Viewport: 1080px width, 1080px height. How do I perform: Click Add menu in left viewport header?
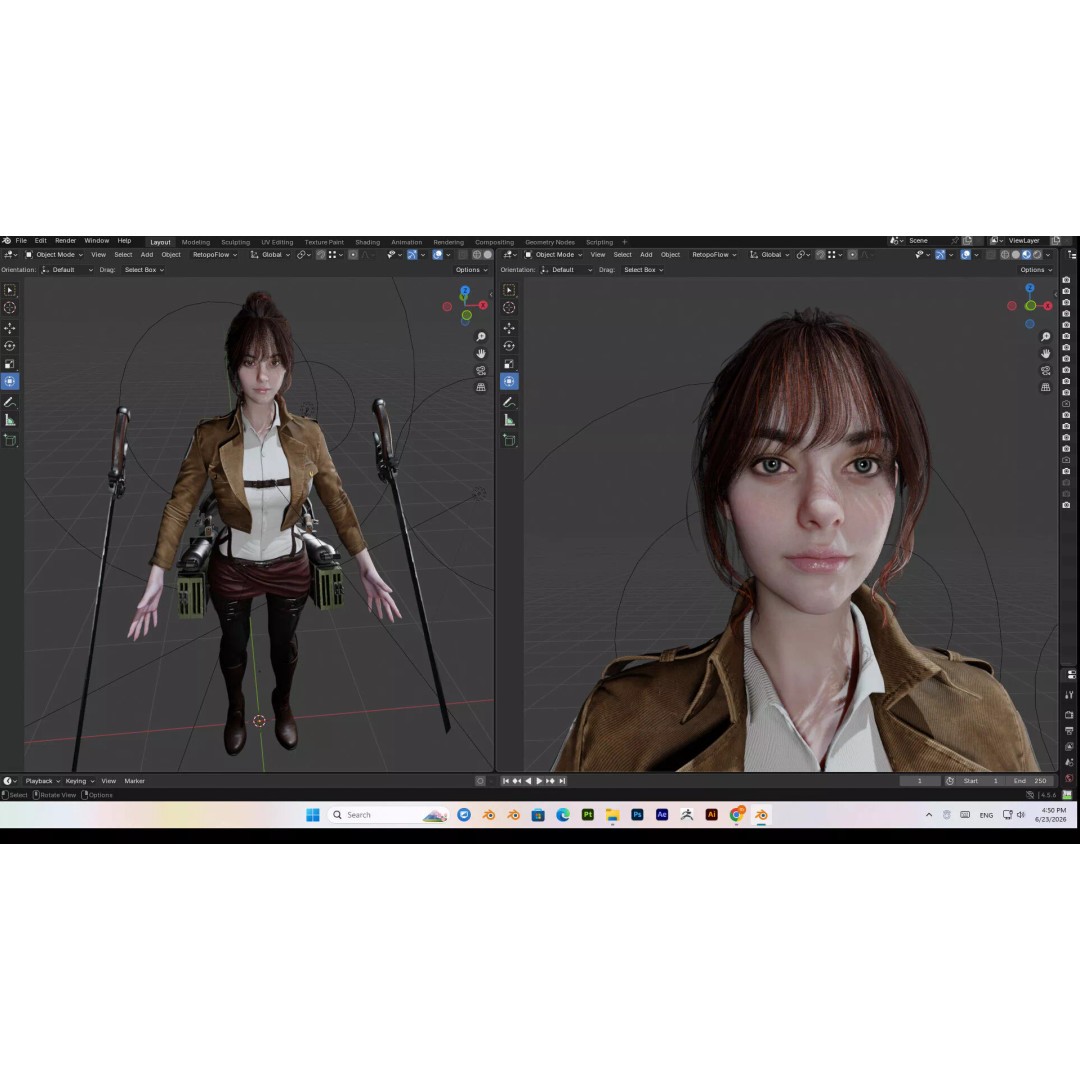[147, 255]
